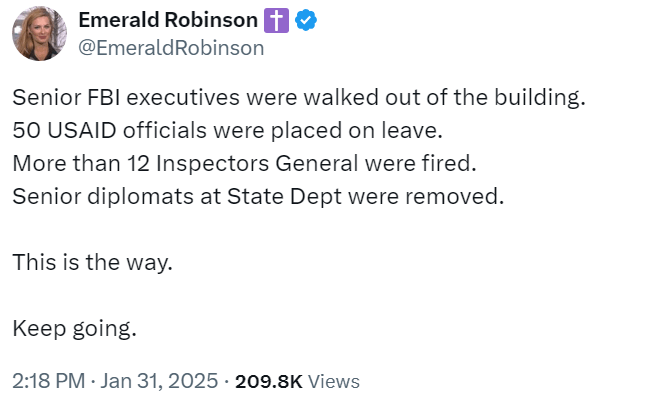This screenshot has width=667, height=412.
Task: Click the Jan 31, 2025 date
Action: click(158, 381)
